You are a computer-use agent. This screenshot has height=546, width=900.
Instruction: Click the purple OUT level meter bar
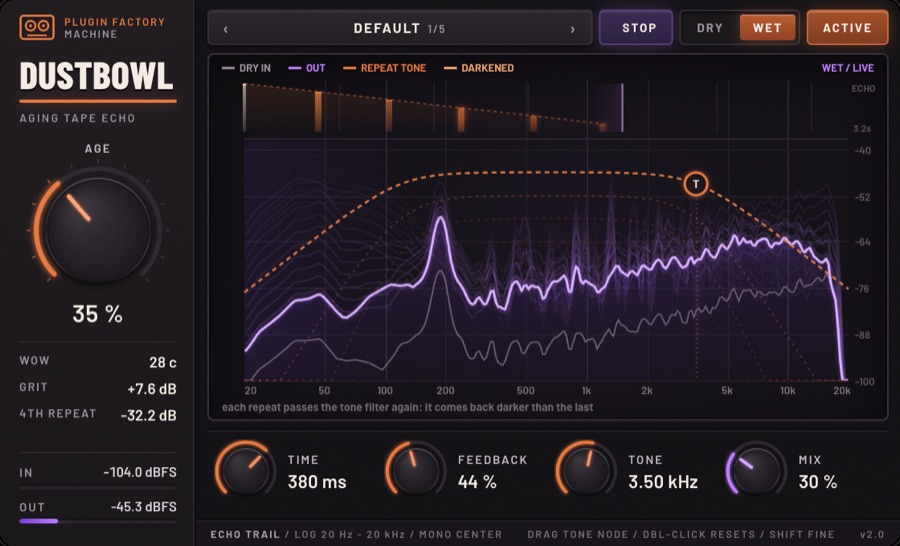point(38,521)
